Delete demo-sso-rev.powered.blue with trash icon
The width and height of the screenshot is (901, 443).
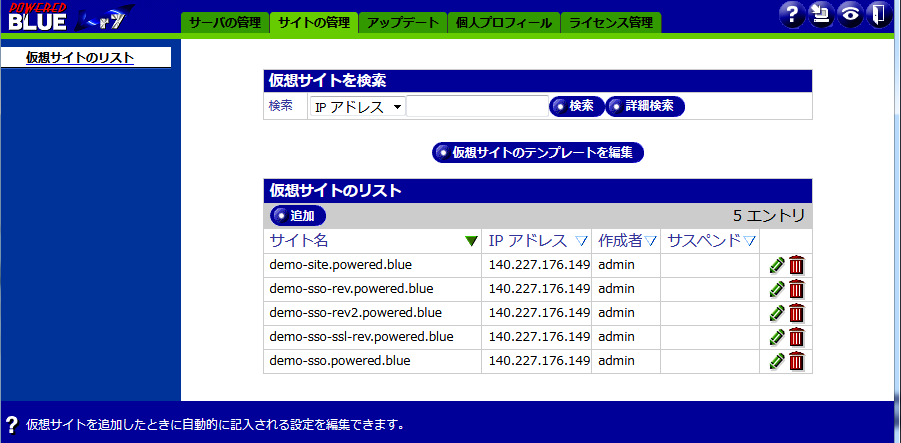tap(796, 289)
